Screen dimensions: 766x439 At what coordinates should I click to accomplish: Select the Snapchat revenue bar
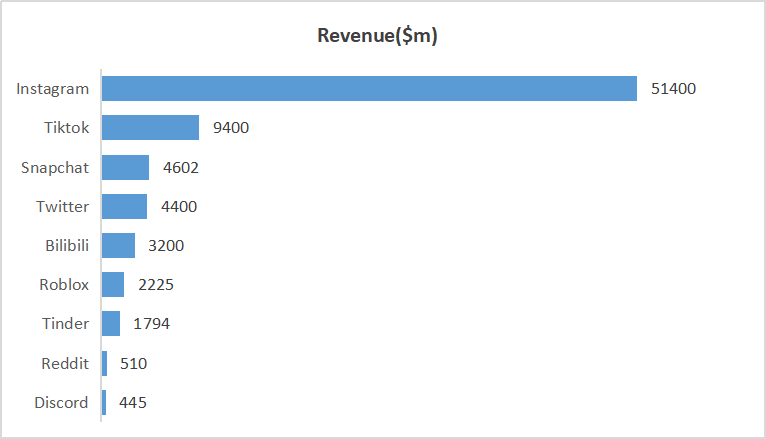point(126,167)
